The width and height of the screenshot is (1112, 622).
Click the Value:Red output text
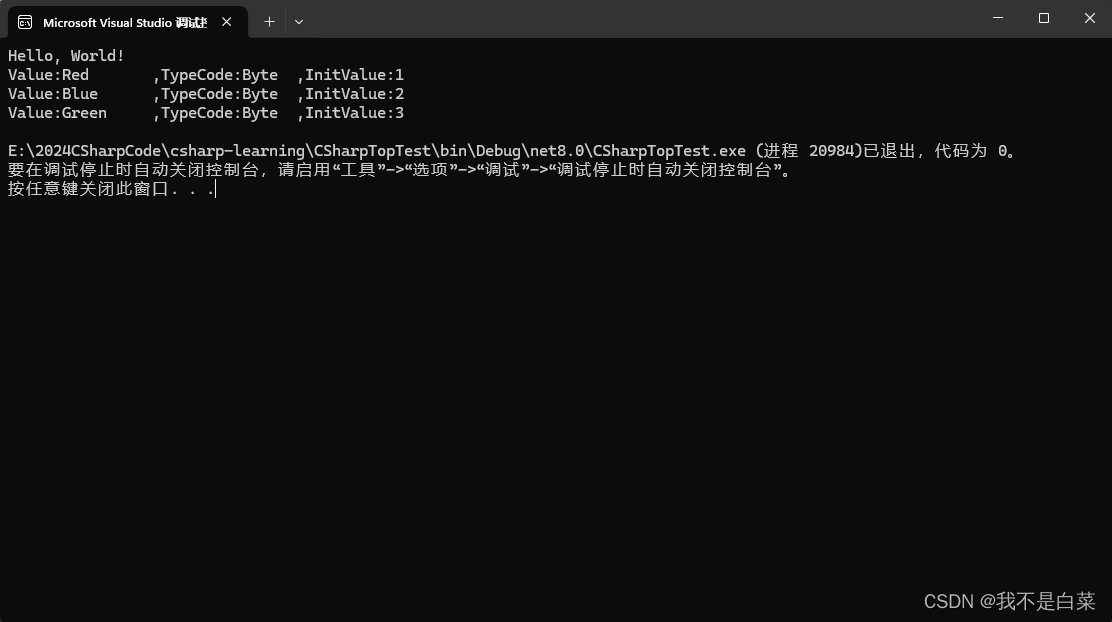(x=48, y=74)
